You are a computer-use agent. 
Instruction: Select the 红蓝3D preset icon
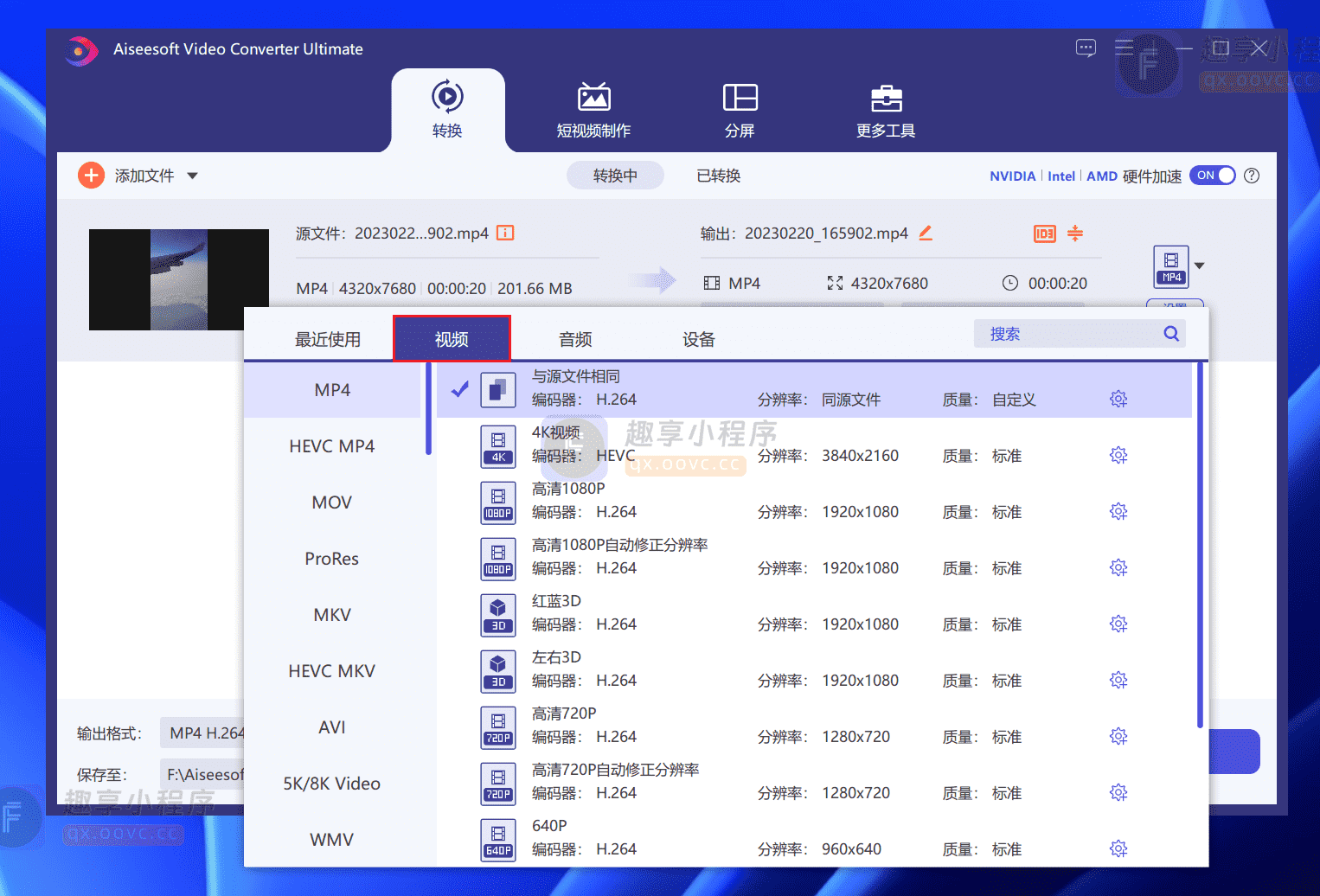pos(498,615)
